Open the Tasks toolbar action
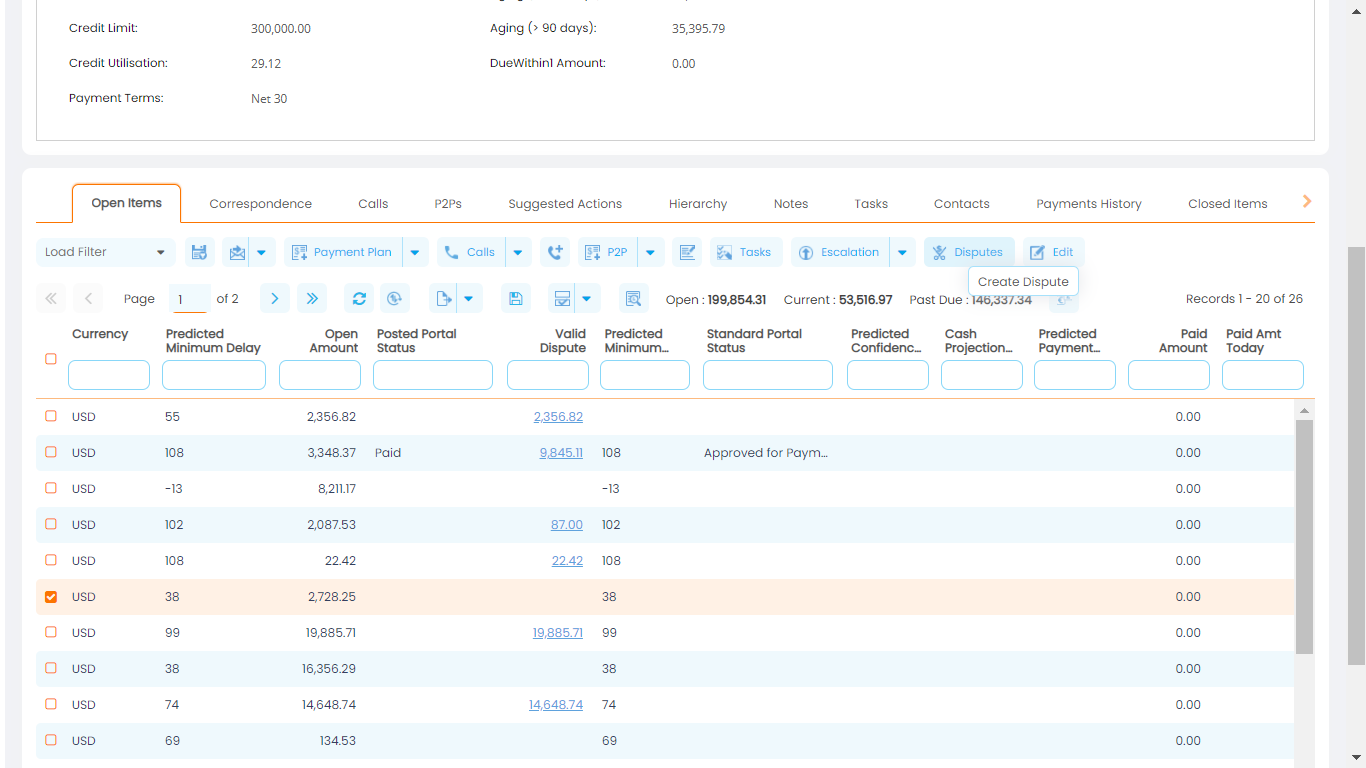1366x768 pixels. click(745, 252)
